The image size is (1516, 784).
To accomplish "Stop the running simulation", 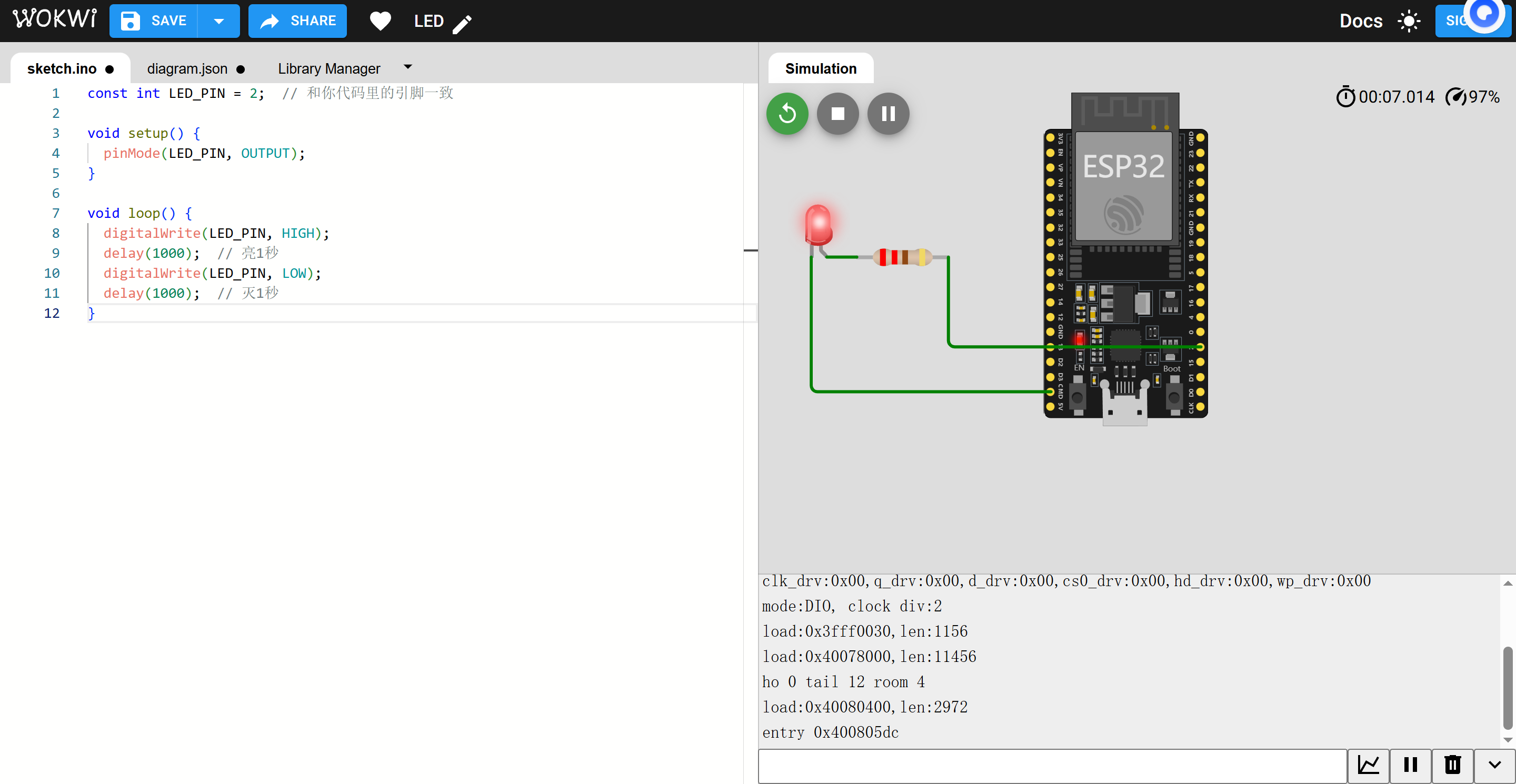I will click(837, 114).
